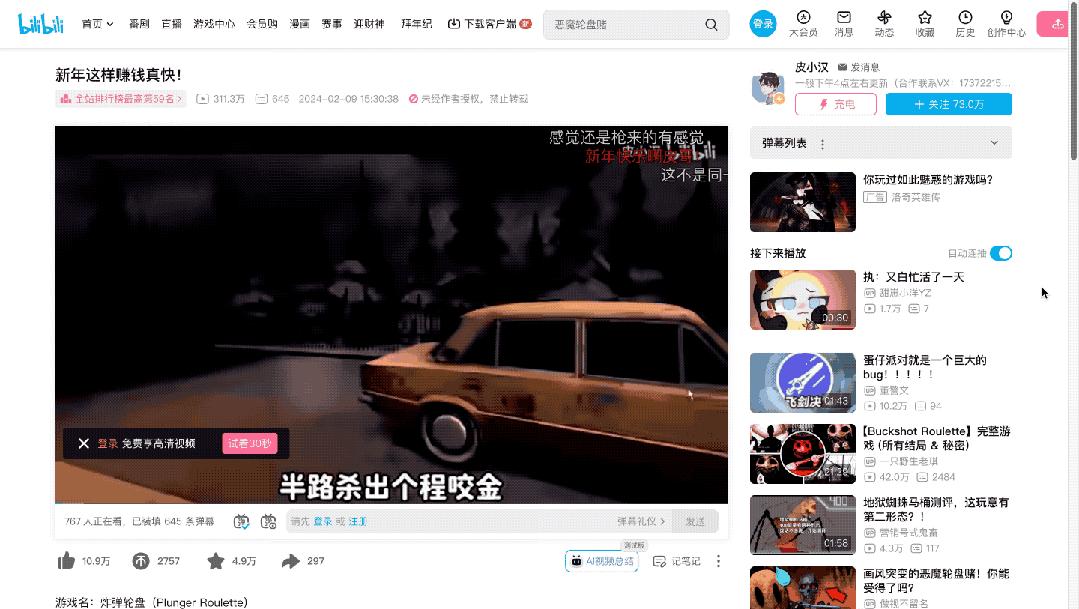Collapse the 弹幕列表 panel chevron
The width and height of the screenshot is (1079, 609).
click(994, 143)
